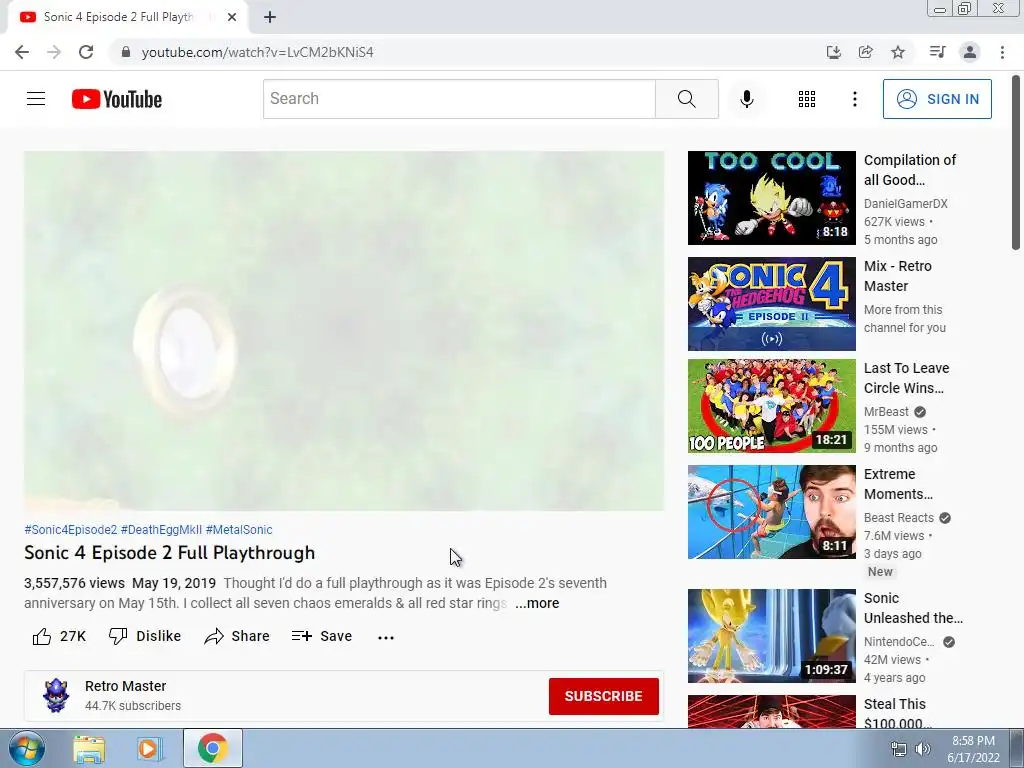Open Steal This $100,000 video title
1024x768 pixels.
tap(898, 713)
